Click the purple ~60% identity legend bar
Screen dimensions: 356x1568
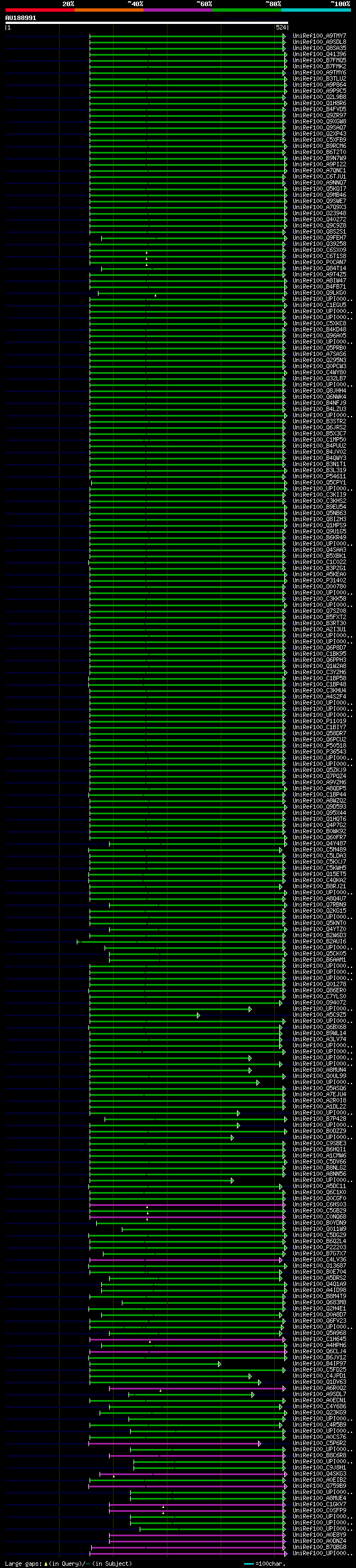177,10
